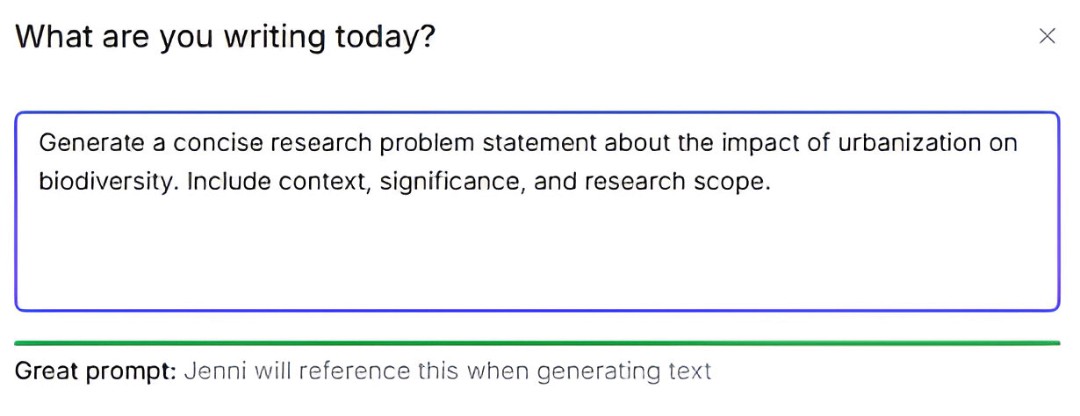Place cursor on word 'Include' in prompt
Screen dimensions: 1080x416
(x=229, y=182)
